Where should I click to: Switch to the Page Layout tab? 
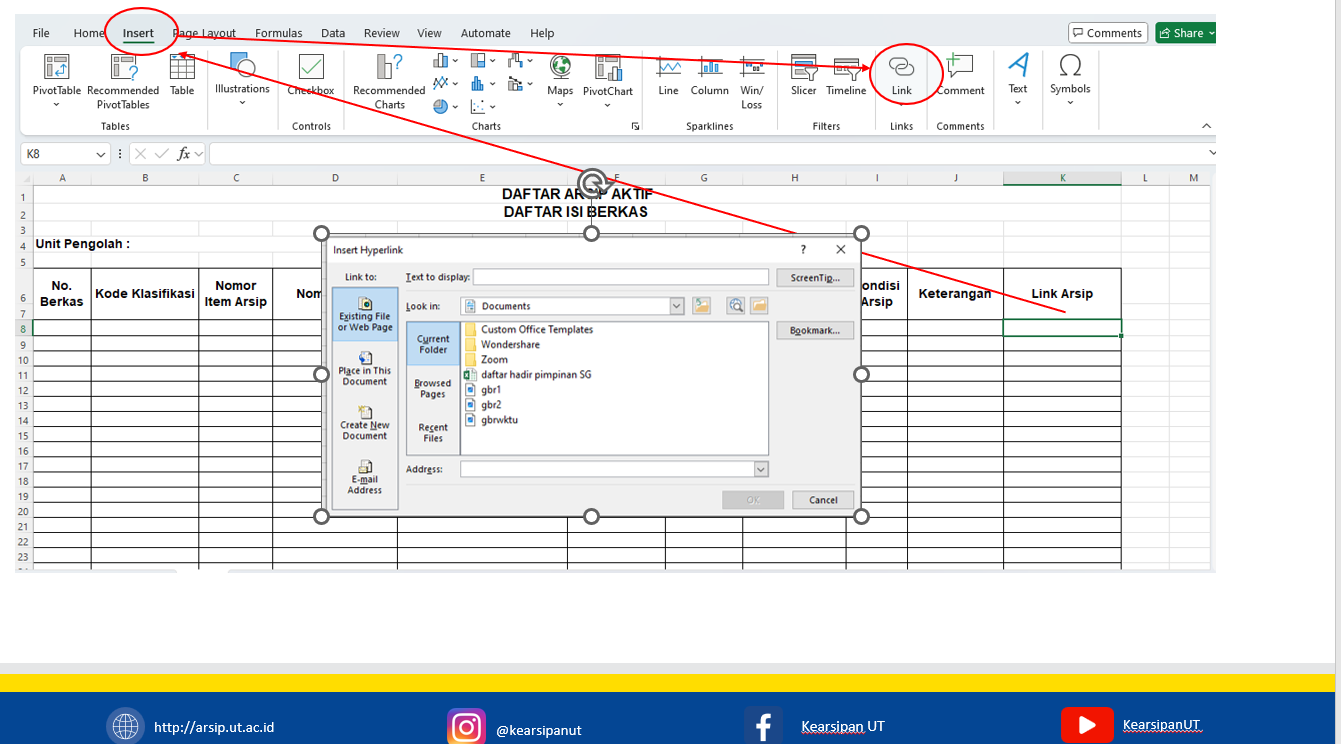[x=204, y=33]
